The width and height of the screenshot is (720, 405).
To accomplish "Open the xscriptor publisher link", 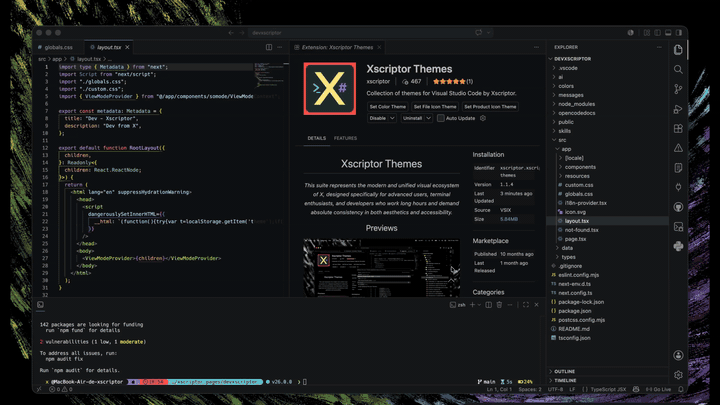I will tap(378, 81).
